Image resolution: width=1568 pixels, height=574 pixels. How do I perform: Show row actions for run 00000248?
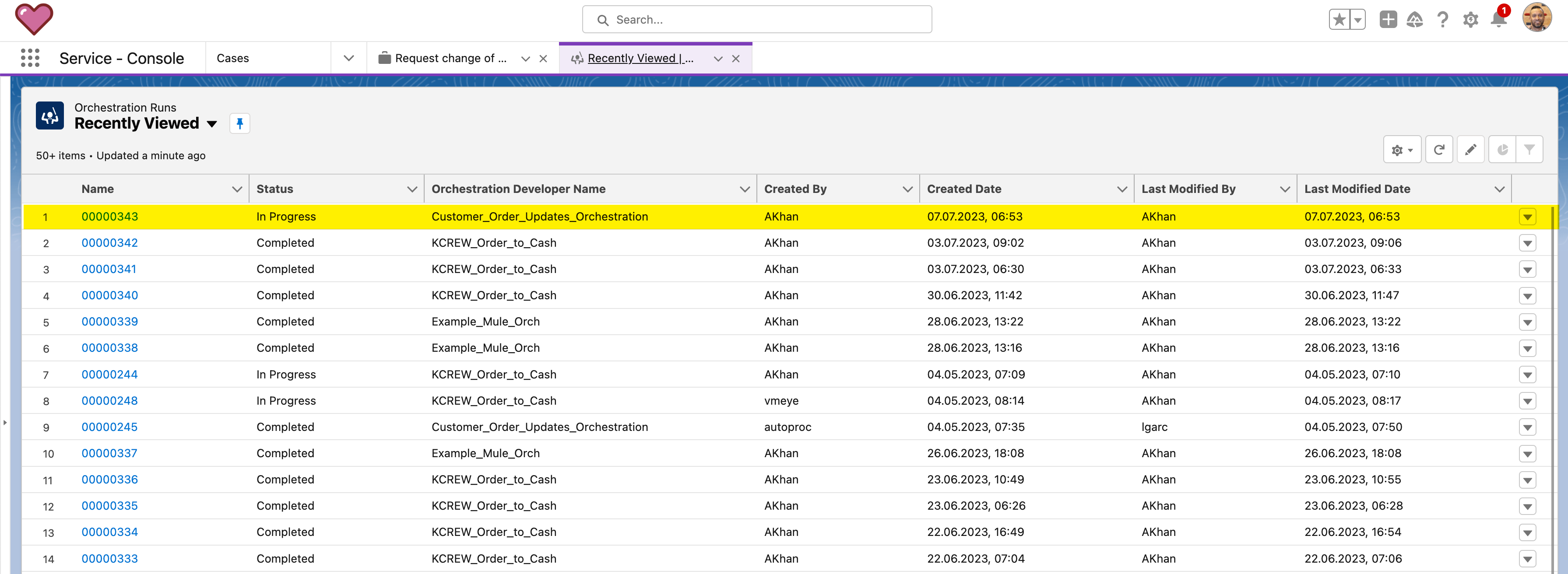click(x=1527, y=401)
